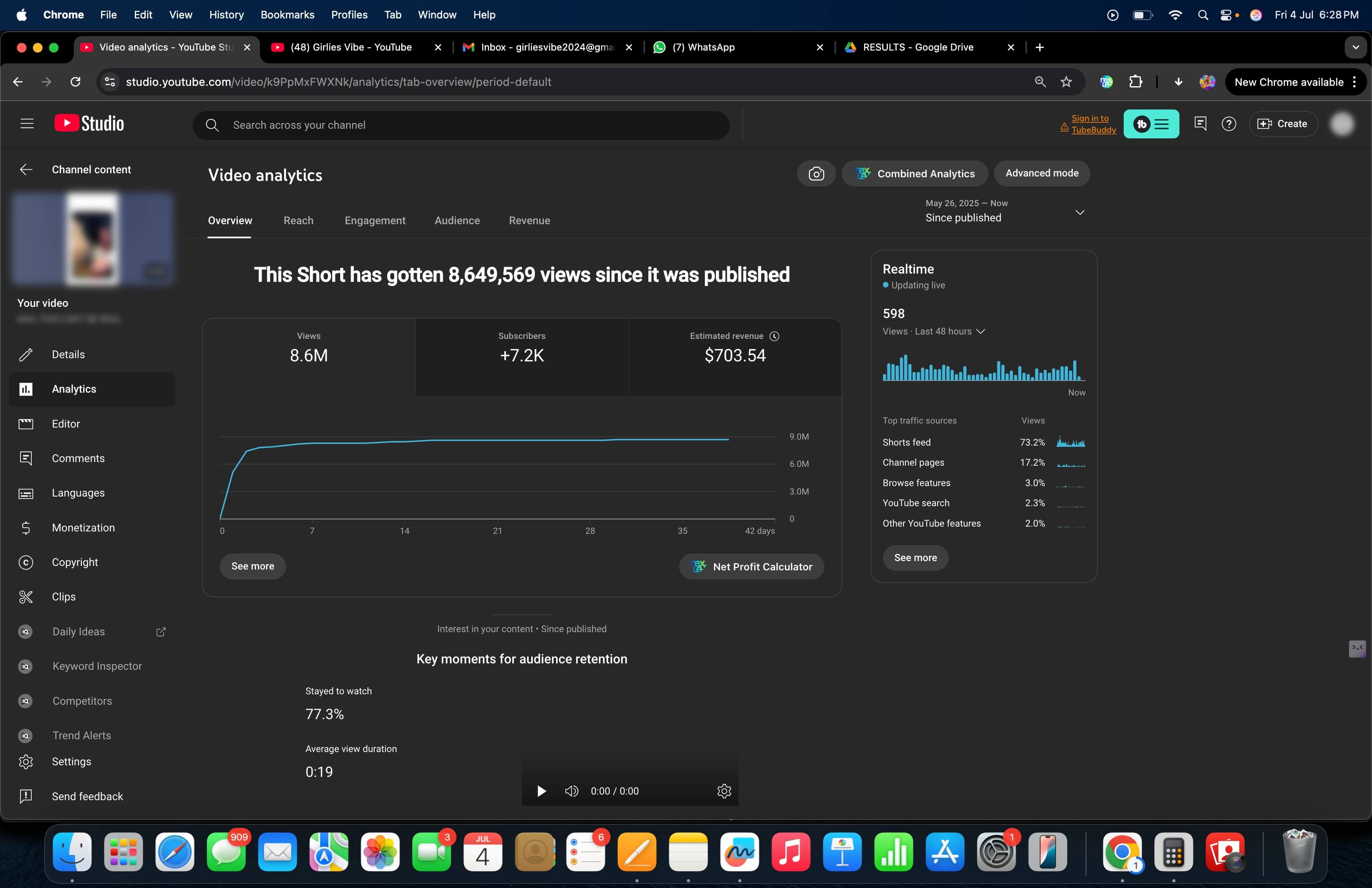Open Daily Ideas in the sidebar
Image resolution: width=1372 pixels, height=888 pixels.
pyautogui.click(x=78, y=632)
